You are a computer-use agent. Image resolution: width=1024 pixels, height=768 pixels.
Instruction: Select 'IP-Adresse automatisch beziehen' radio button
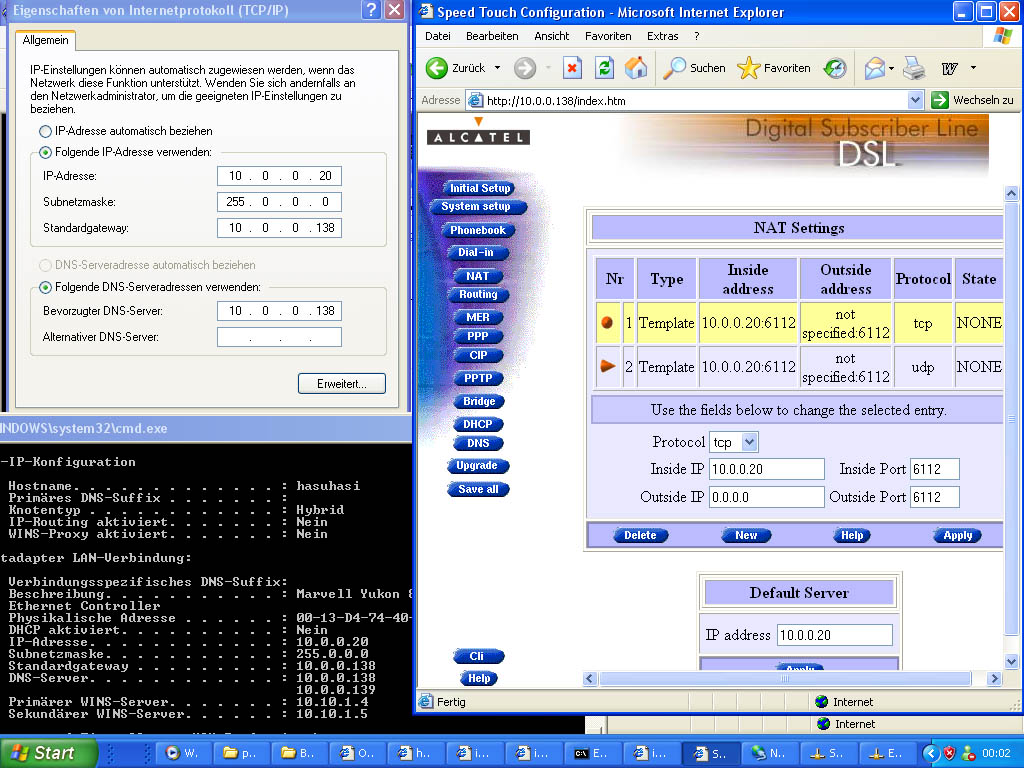(45, 131)
